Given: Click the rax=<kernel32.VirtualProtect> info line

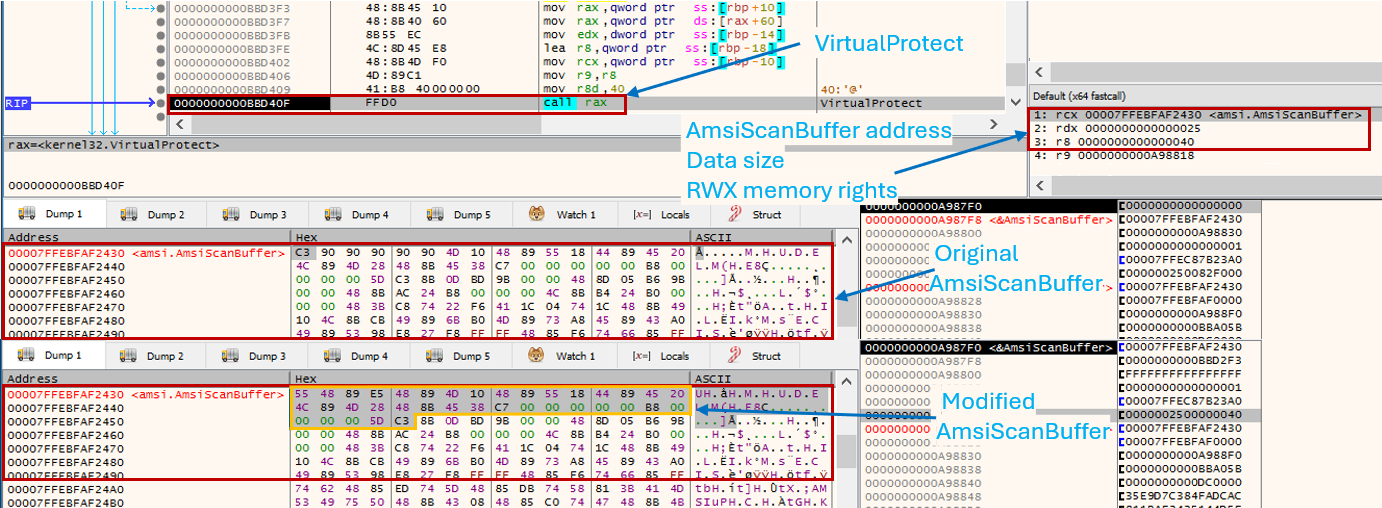Looking at the screenshot, I should [112, 145].
